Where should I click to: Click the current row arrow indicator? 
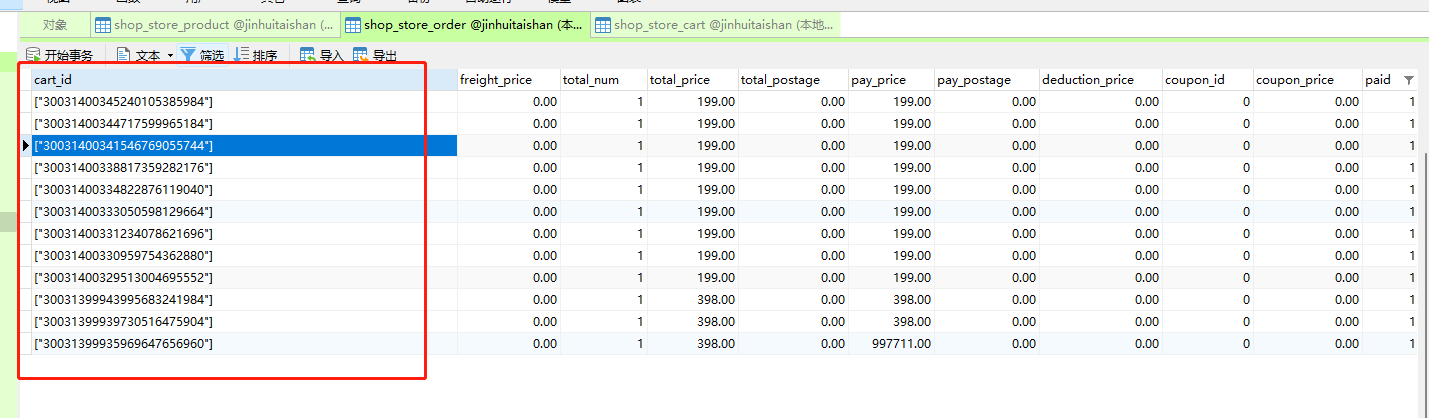26,146
